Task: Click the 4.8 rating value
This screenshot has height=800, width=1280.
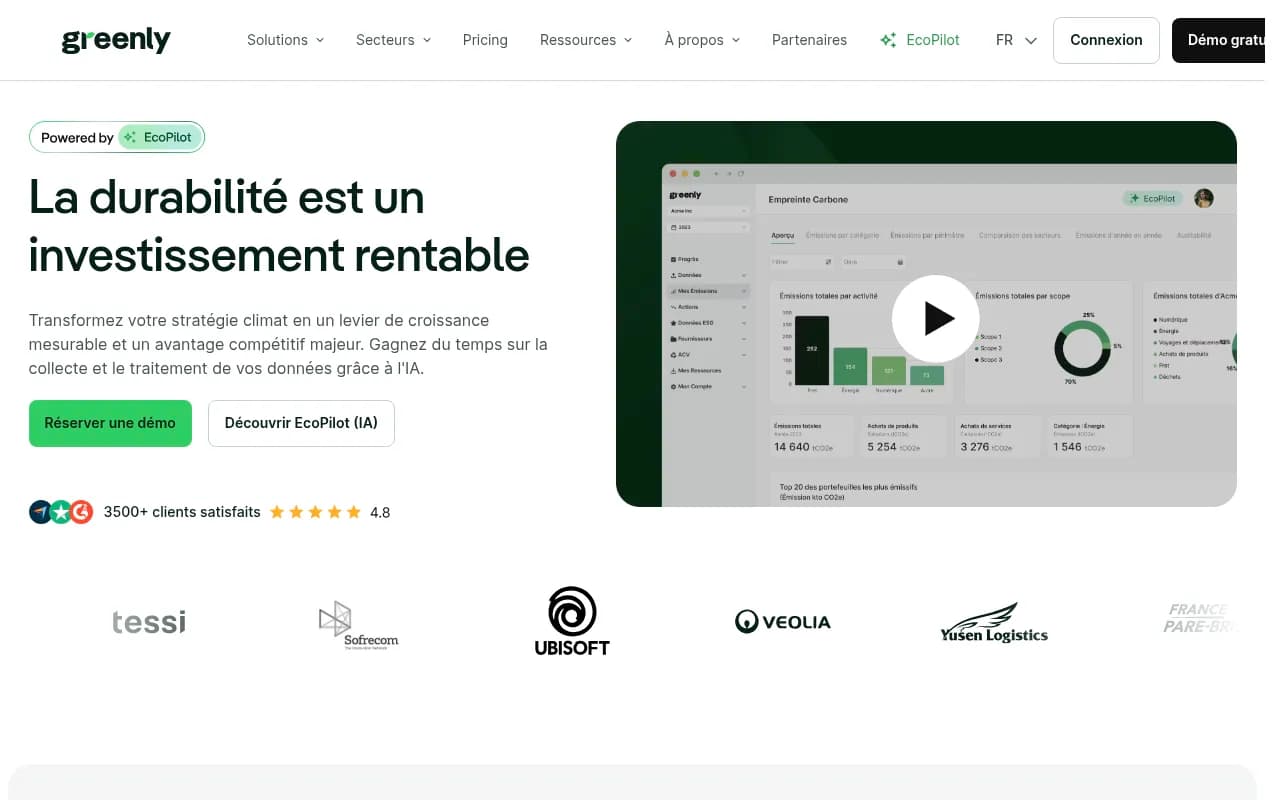Action: pyautogui.click(x=380, y=512)
